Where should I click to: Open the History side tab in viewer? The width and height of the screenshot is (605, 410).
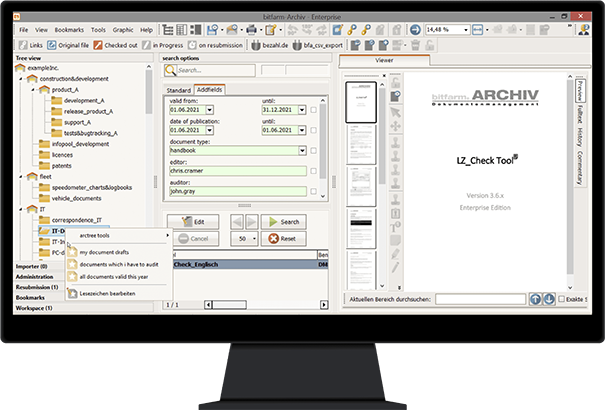coord(579,137)
